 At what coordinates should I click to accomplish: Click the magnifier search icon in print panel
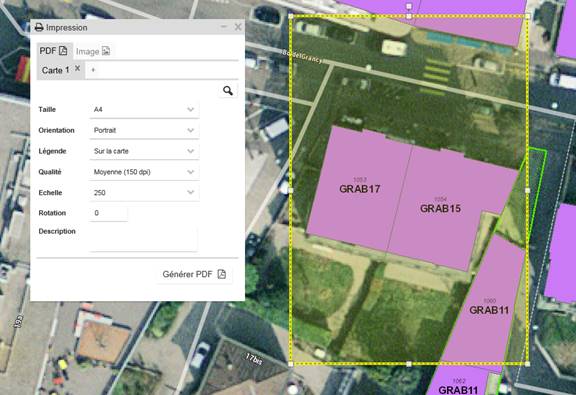tap(228, 91)
